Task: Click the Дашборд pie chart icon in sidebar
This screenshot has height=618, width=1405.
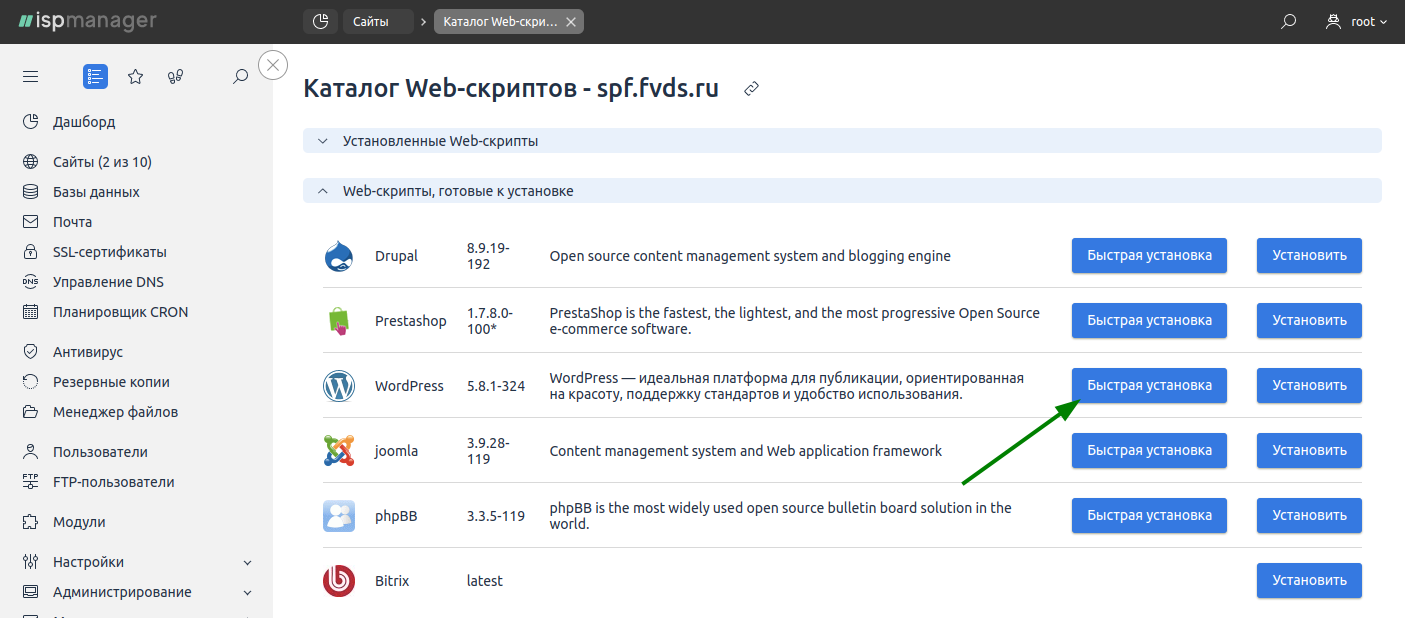Action: 30,122
